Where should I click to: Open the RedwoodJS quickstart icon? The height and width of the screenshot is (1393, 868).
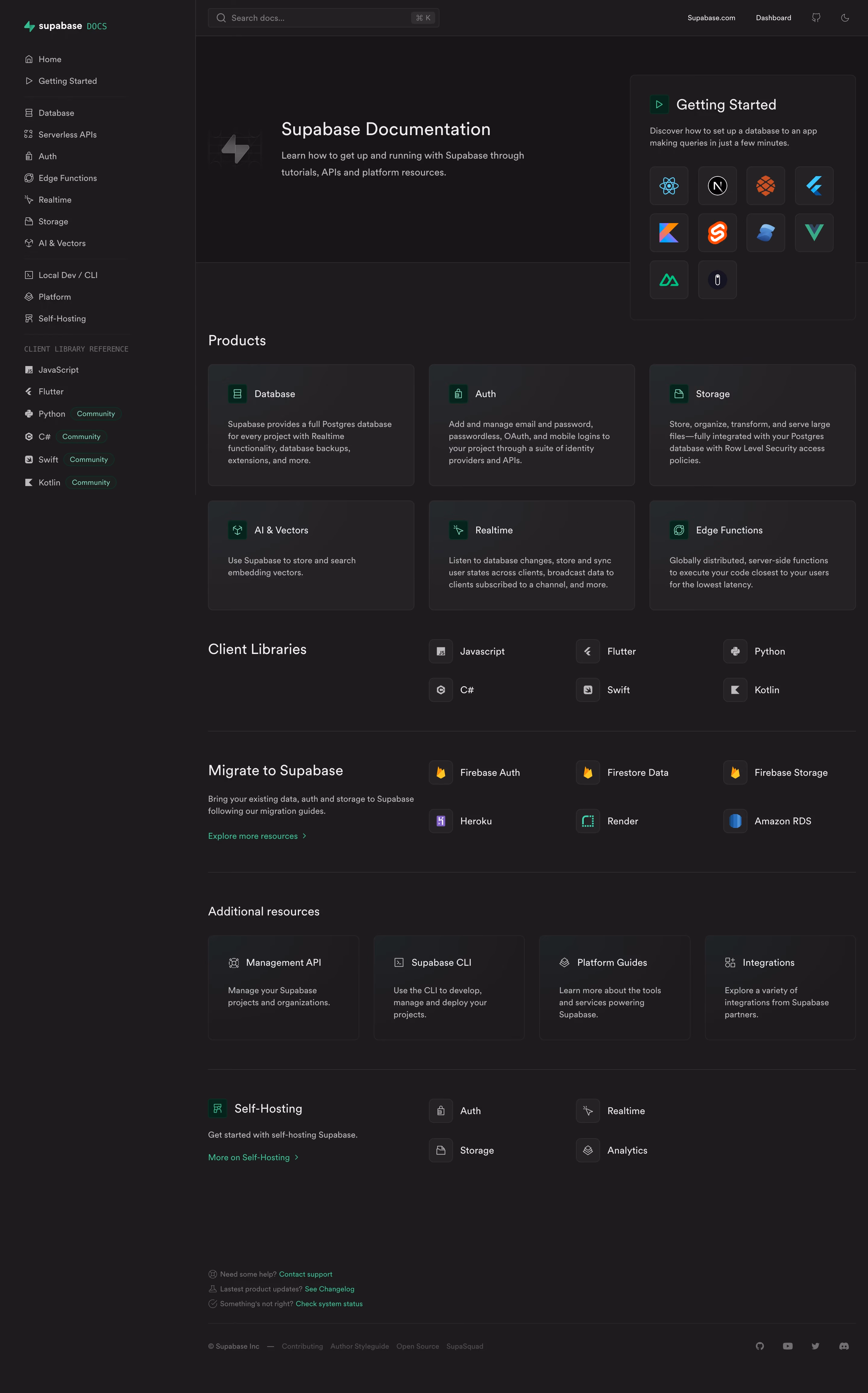click(765, 185)
